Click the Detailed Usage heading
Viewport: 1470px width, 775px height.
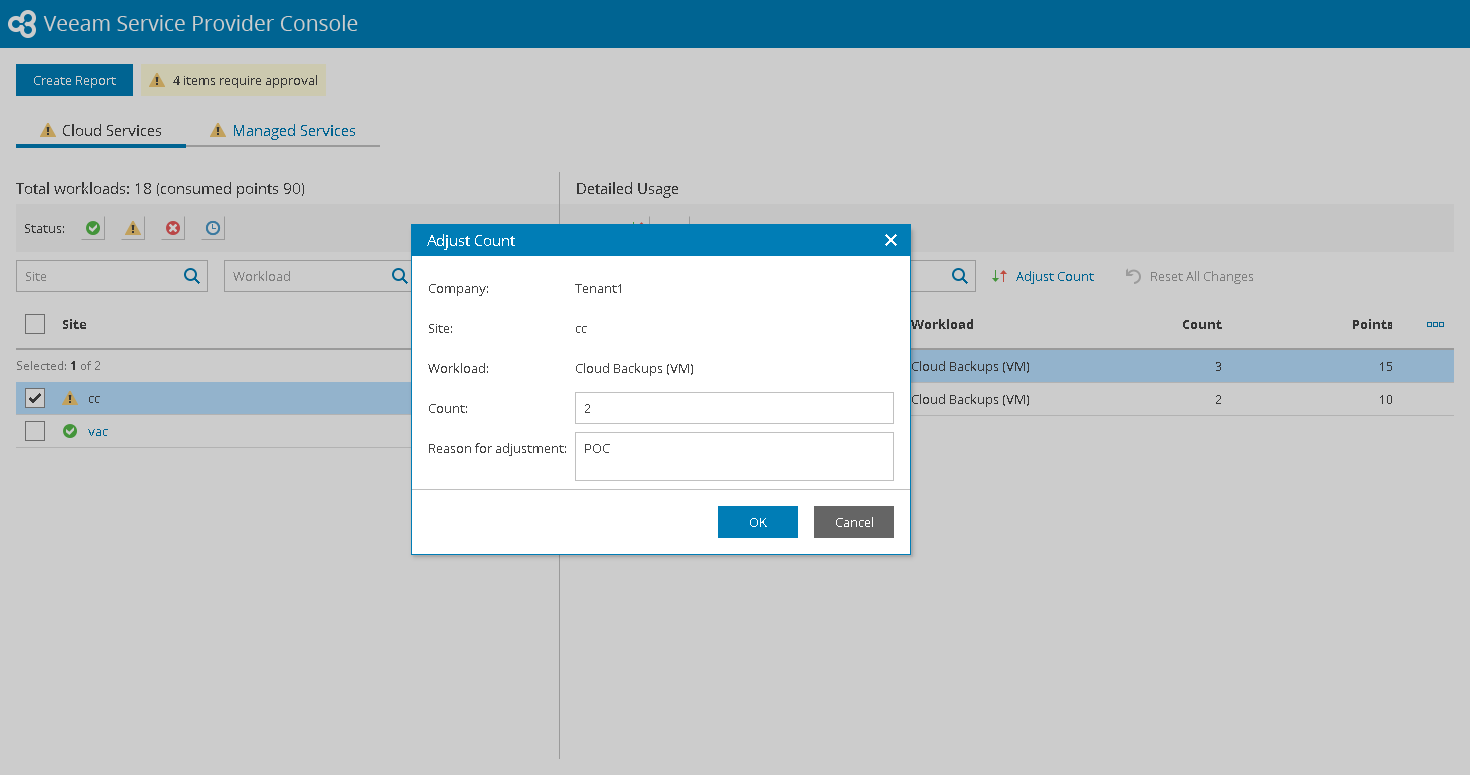627,188
